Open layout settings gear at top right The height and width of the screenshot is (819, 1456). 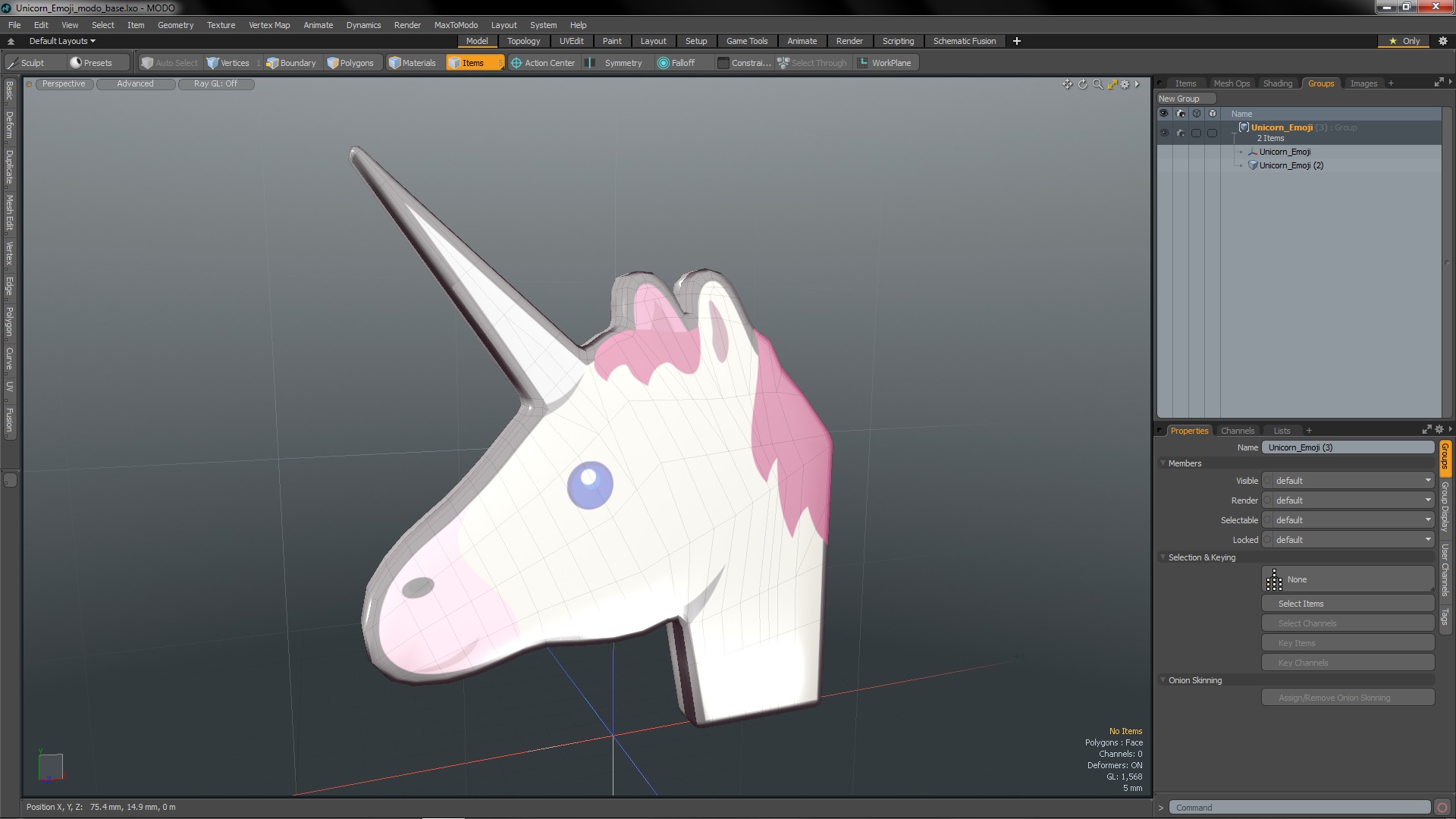1442,41
